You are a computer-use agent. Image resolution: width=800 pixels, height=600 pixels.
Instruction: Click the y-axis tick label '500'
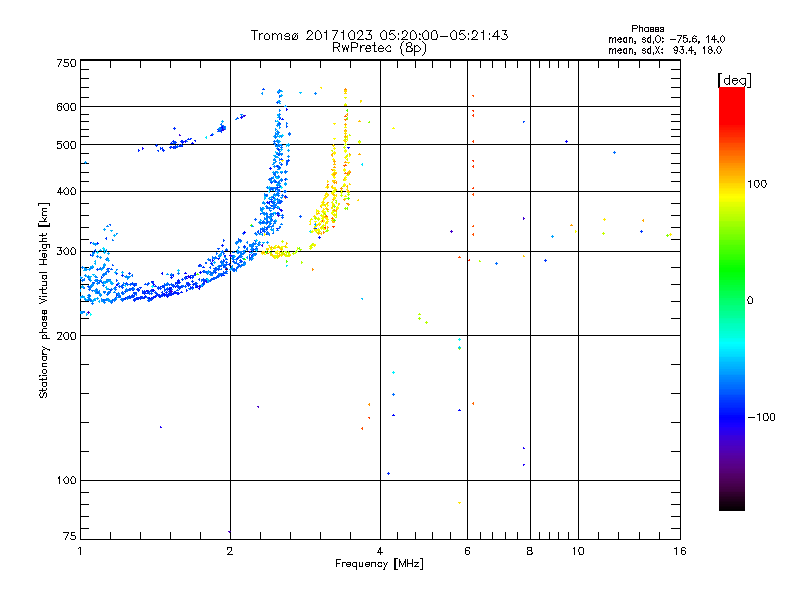pyautogui.click(x=66, y=145)
